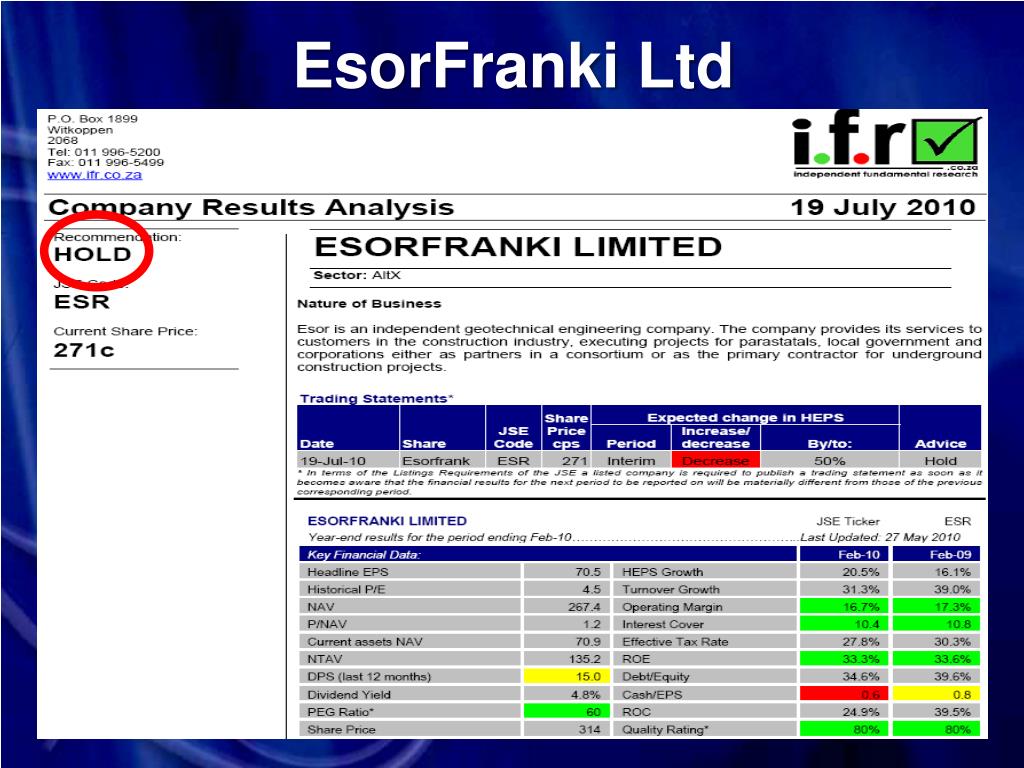The image size is (1024, 768).
Task: Click the 'Hold' advice cell in table
Action: click(940, 461)
